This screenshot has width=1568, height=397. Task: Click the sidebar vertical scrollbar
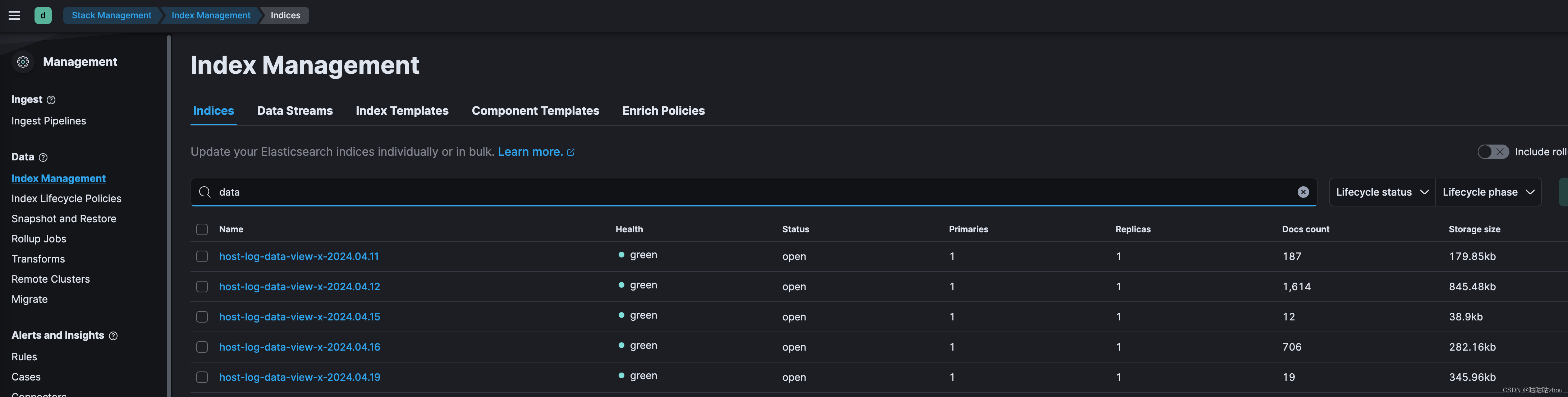point(169,216)
